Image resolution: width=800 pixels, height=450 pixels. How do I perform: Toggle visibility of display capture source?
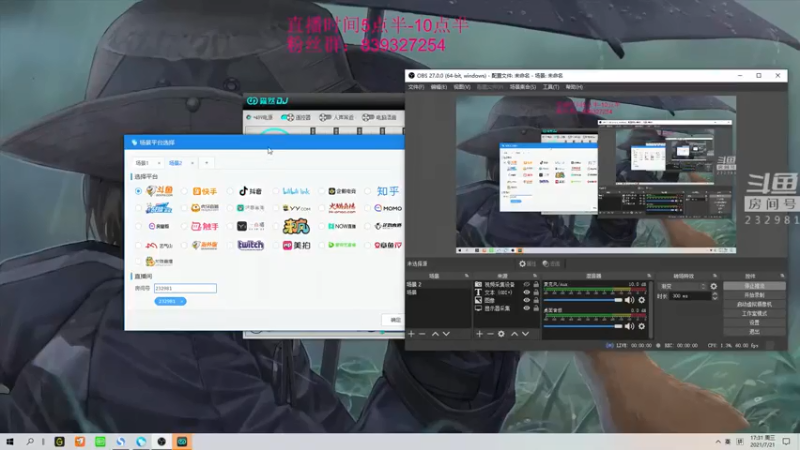(x=527, y=308)
